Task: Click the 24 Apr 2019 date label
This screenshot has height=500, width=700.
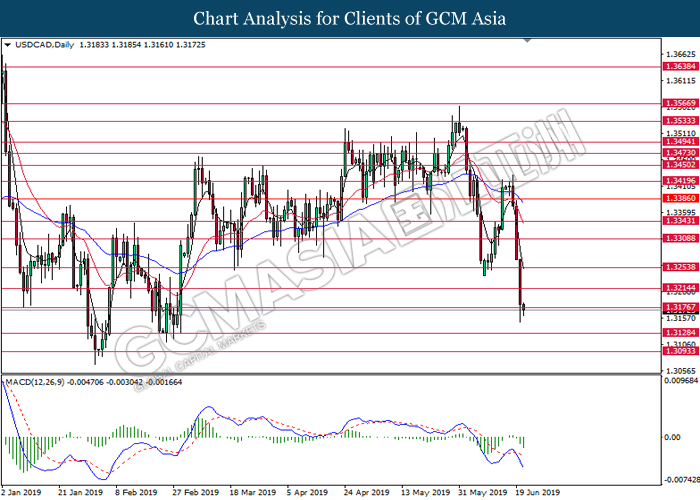Action: (367, 492)
